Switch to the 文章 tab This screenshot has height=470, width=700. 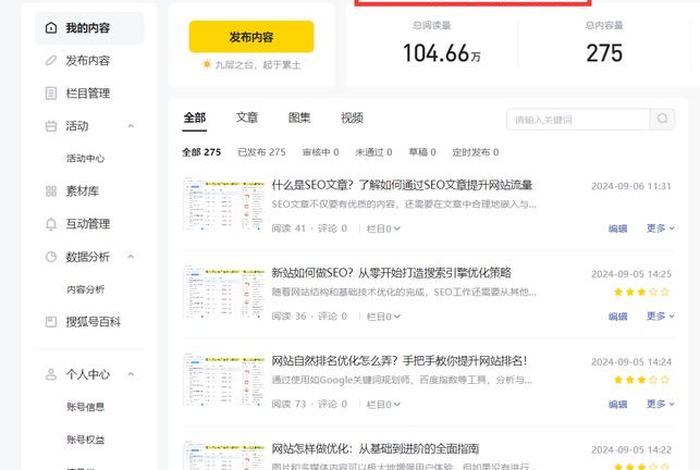pos(247,118)
